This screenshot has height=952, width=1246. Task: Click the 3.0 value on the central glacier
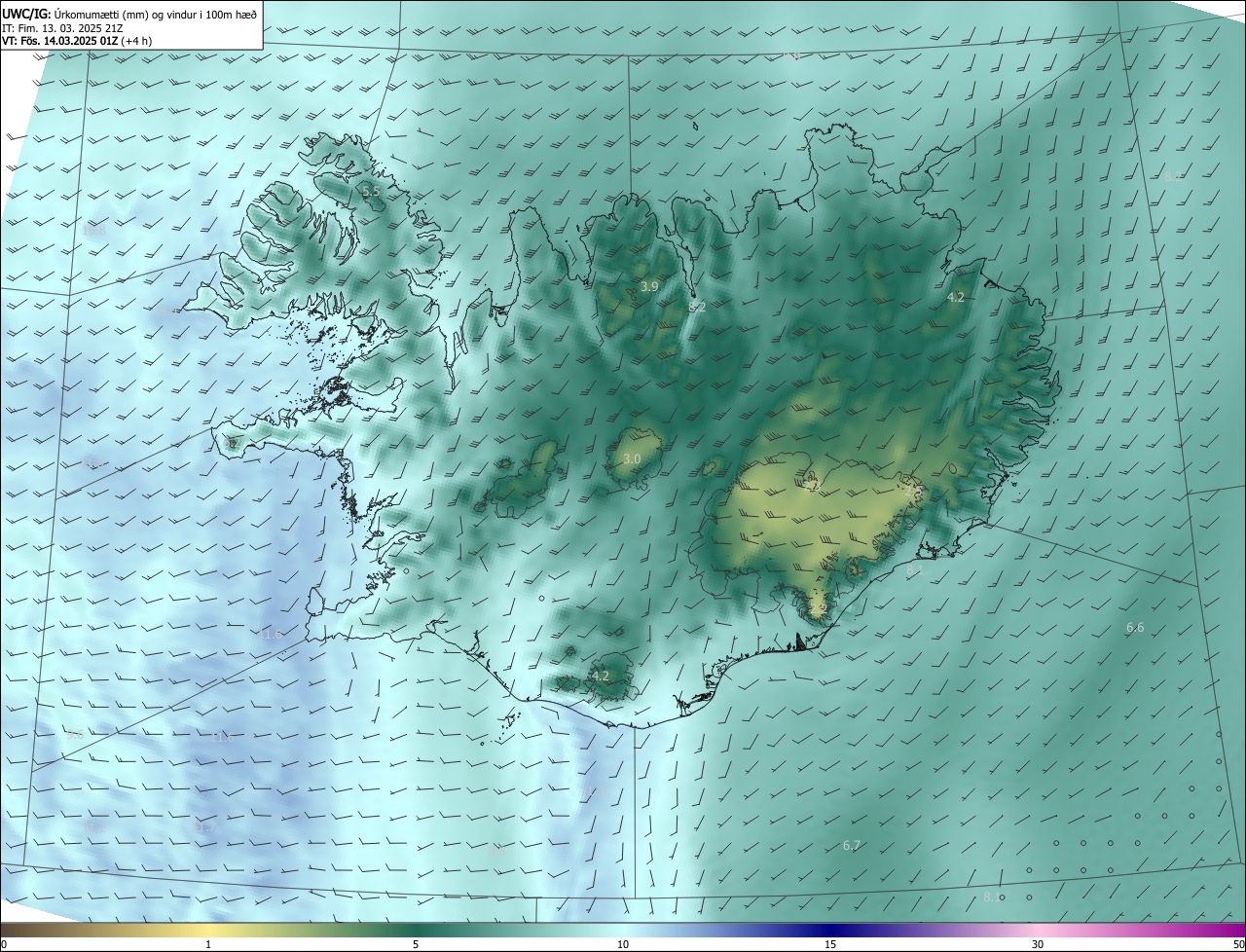[x=631, y=458]
